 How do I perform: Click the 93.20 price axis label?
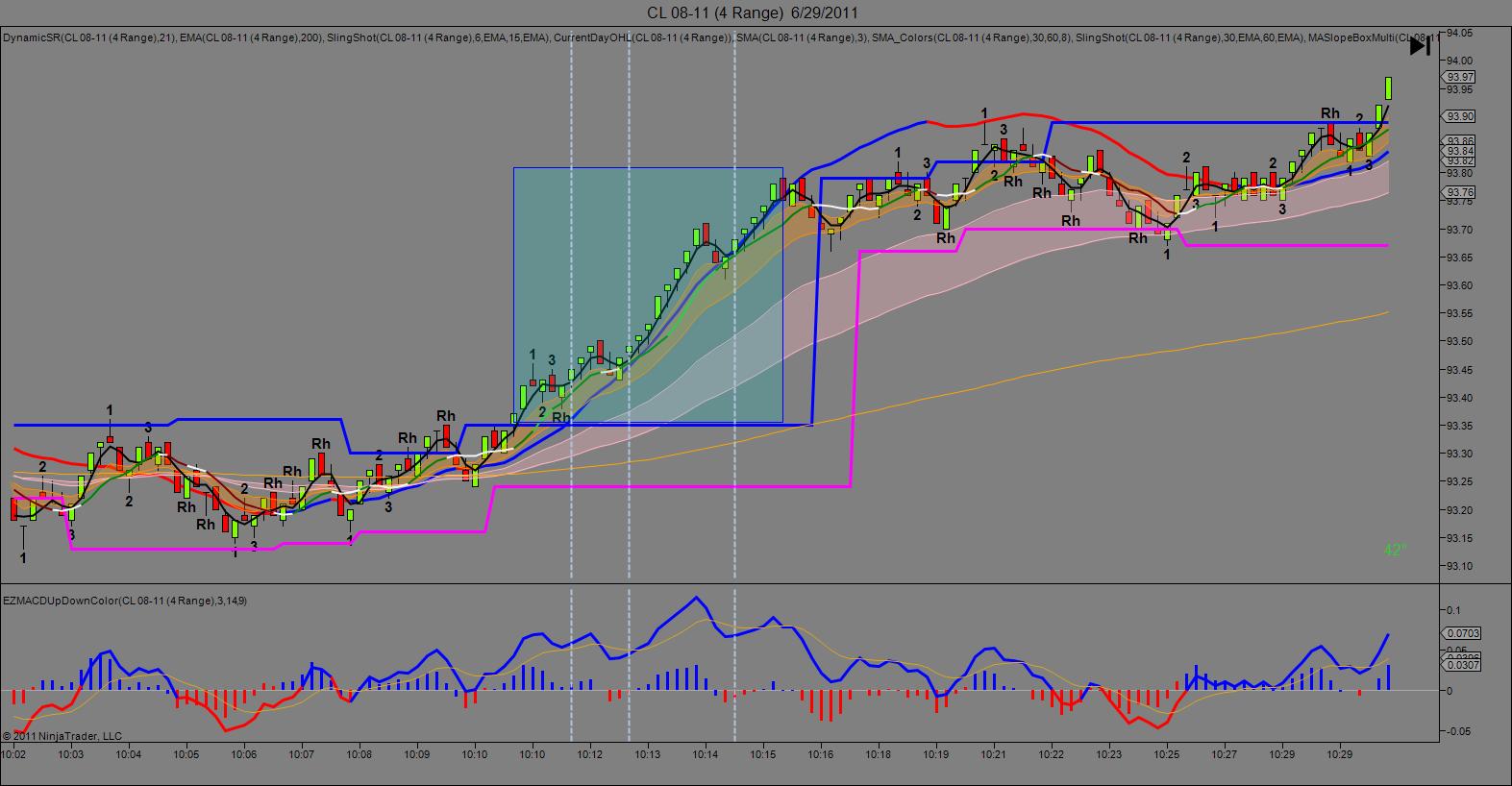1459,509
